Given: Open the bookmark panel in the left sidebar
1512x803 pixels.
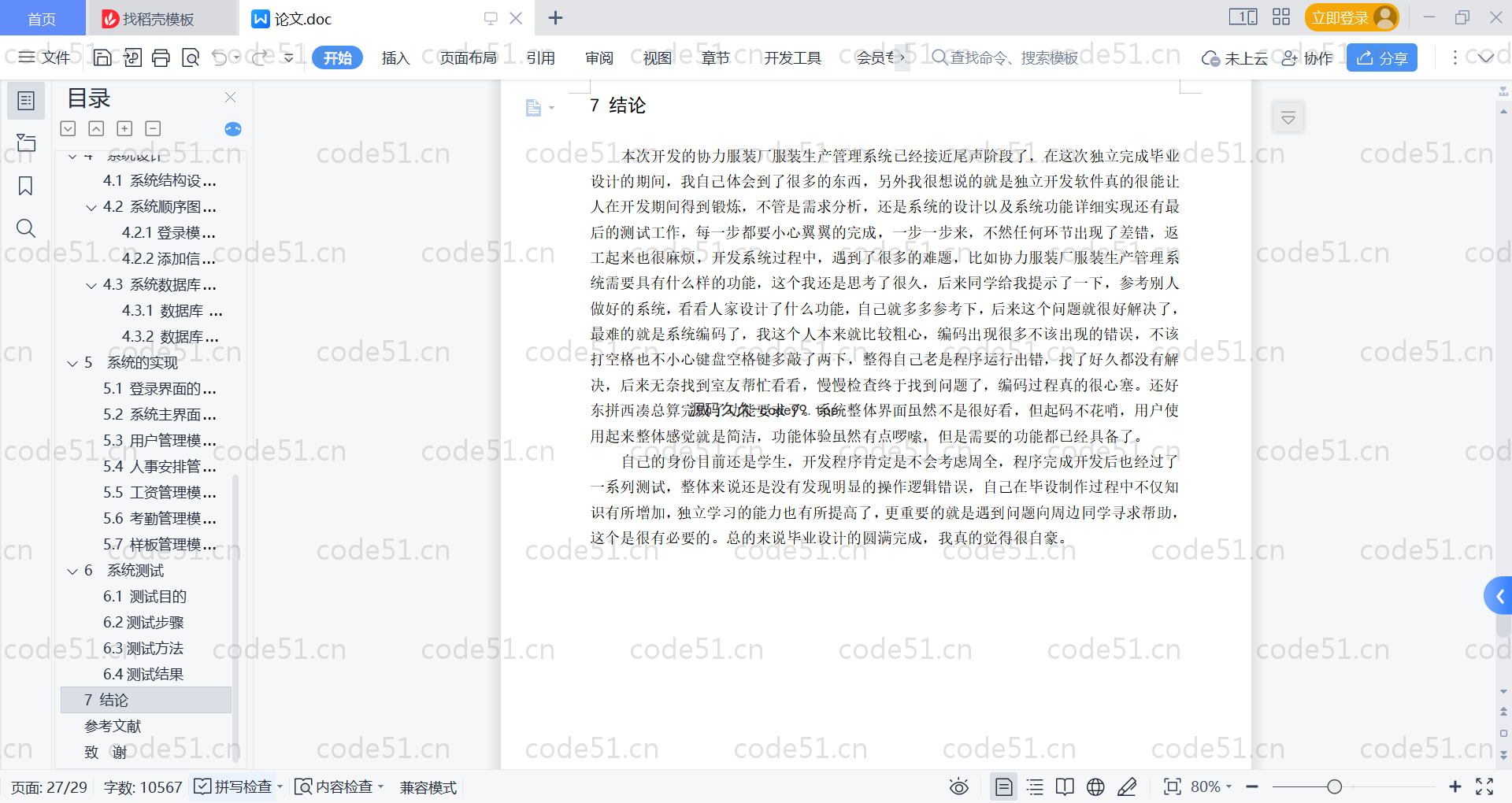Looking at the screenshot, I should 26,186.
